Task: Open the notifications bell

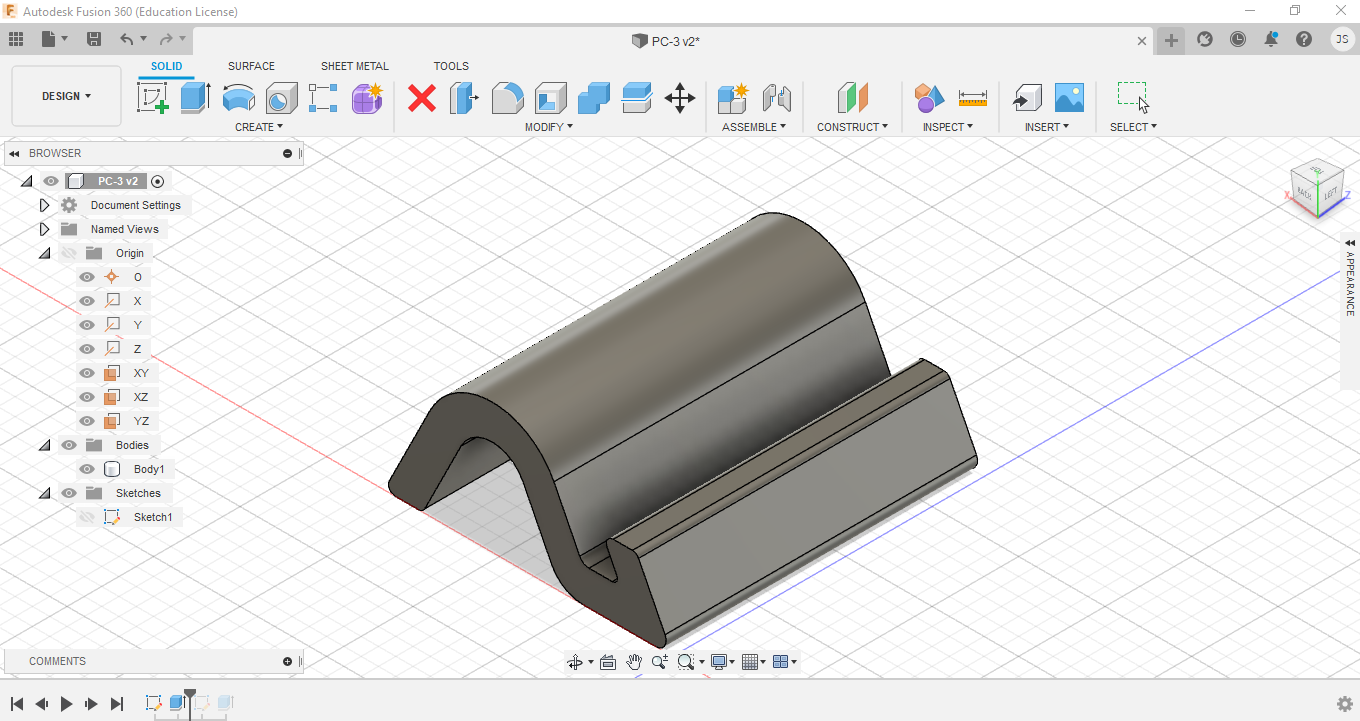Action: tap(1271, 39)
